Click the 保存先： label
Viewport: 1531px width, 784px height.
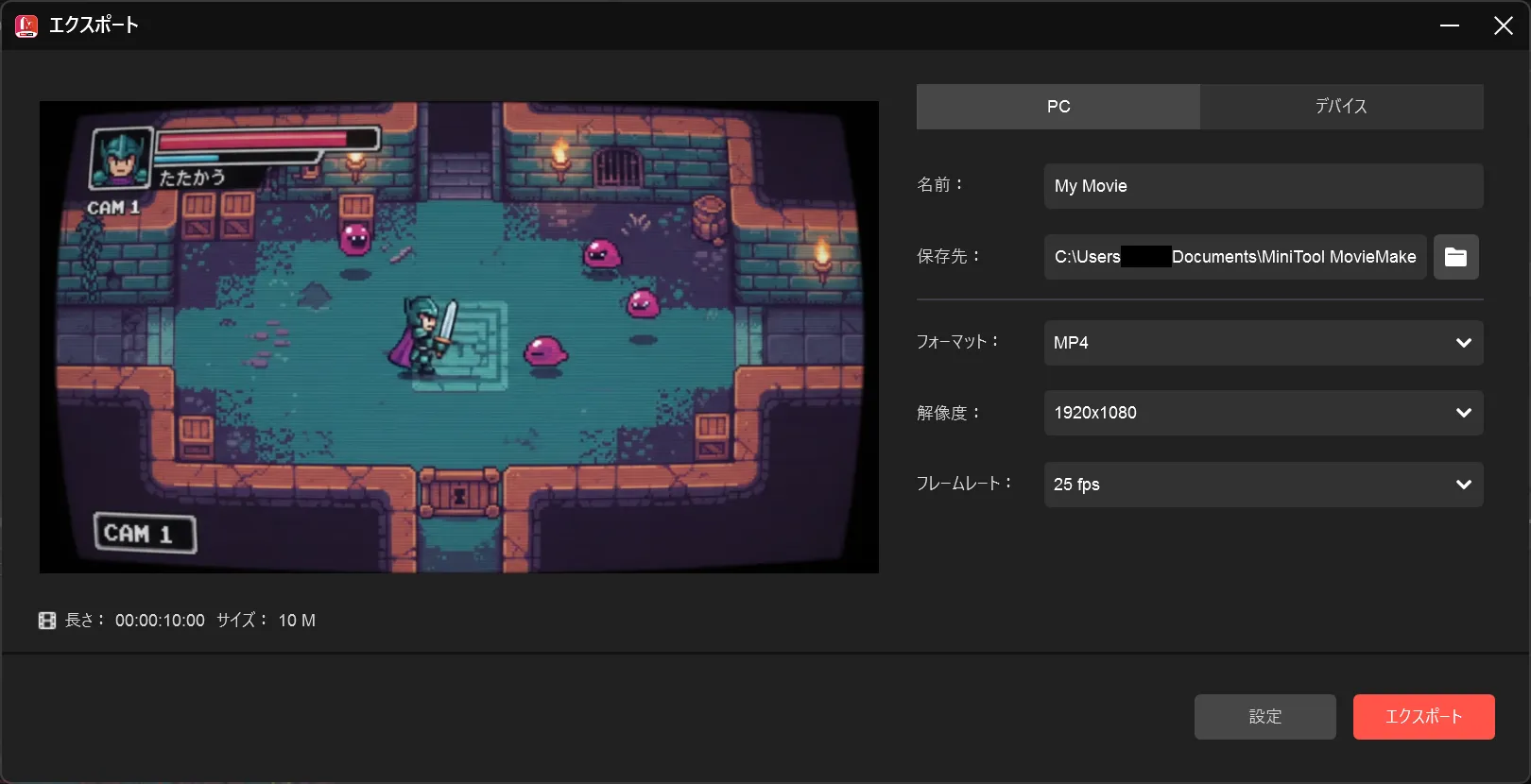pos(949,257)
